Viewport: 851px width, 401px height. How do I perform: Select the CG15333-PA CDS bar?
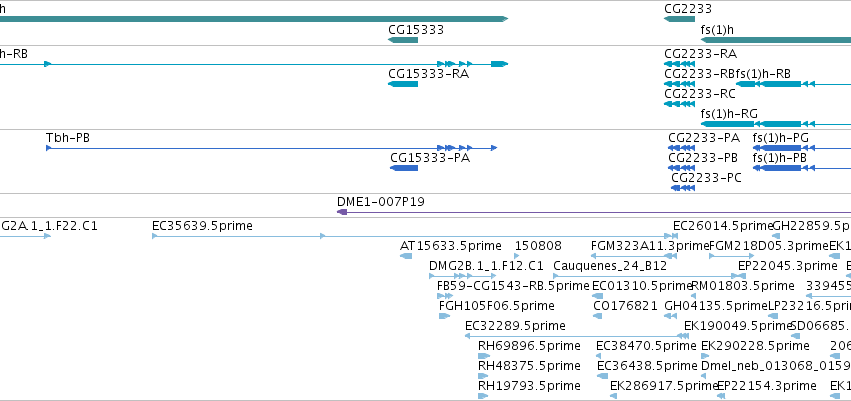[404, 168]
